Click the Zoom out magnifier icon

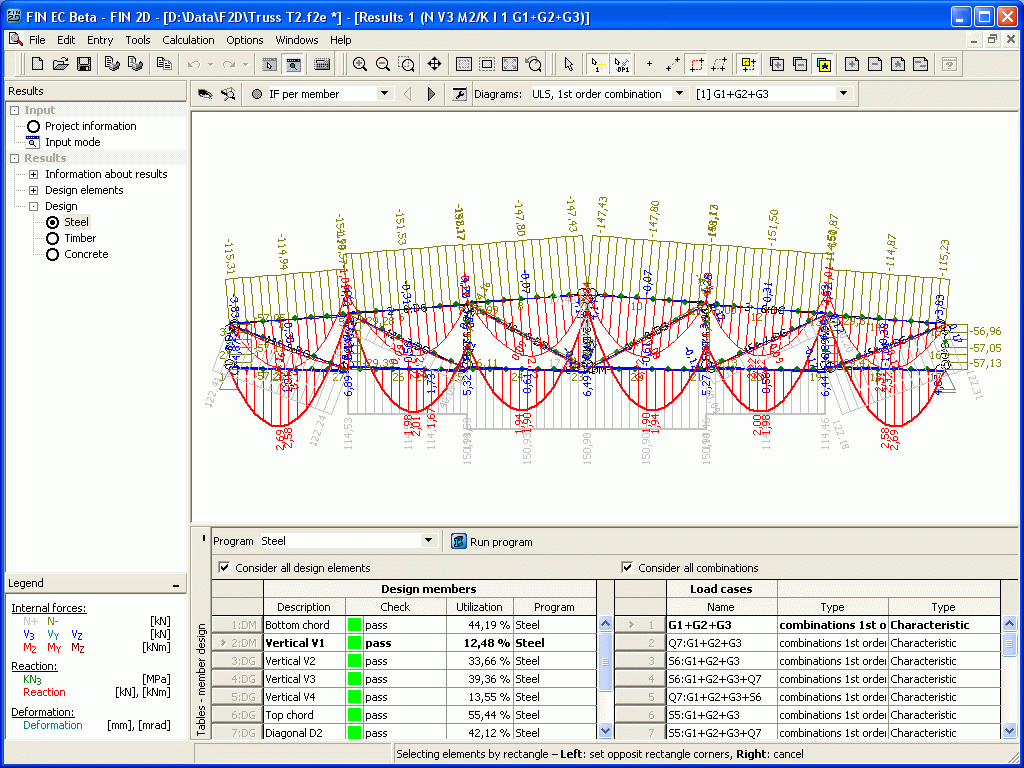383,64
